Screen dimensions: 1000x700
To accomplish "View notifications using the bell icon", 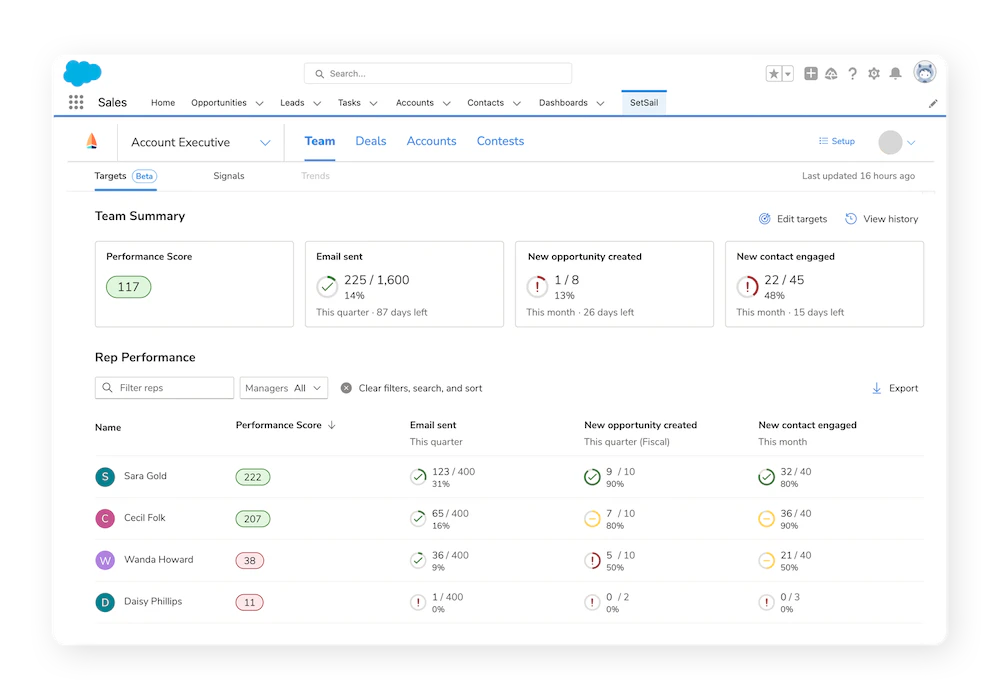I will pos(897,73).
